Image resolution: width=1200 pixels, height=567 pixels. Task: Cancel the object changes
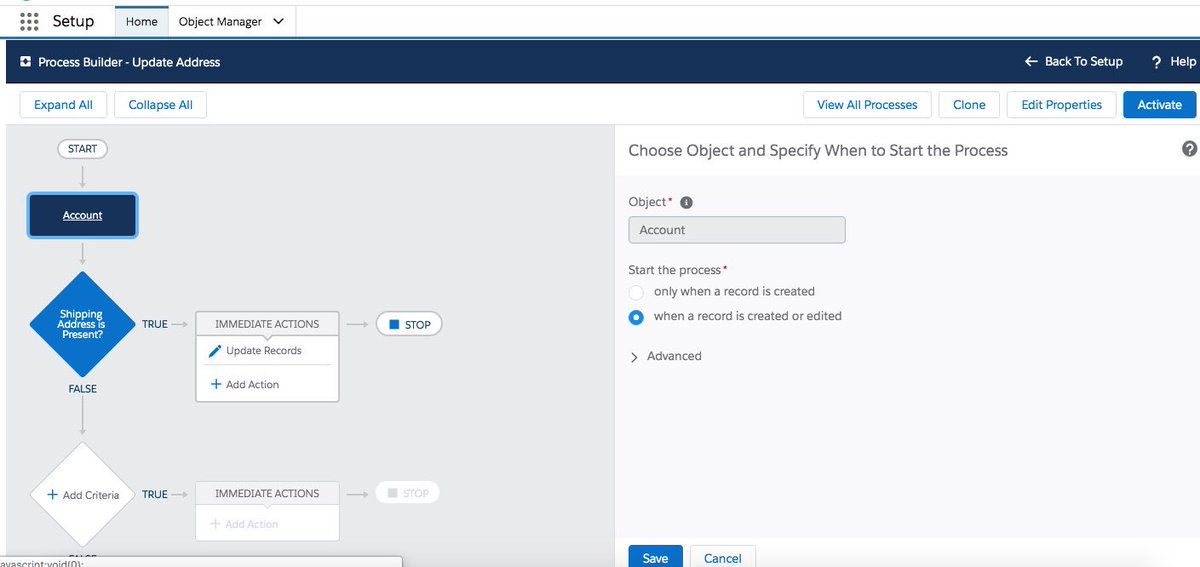point(722,557)
